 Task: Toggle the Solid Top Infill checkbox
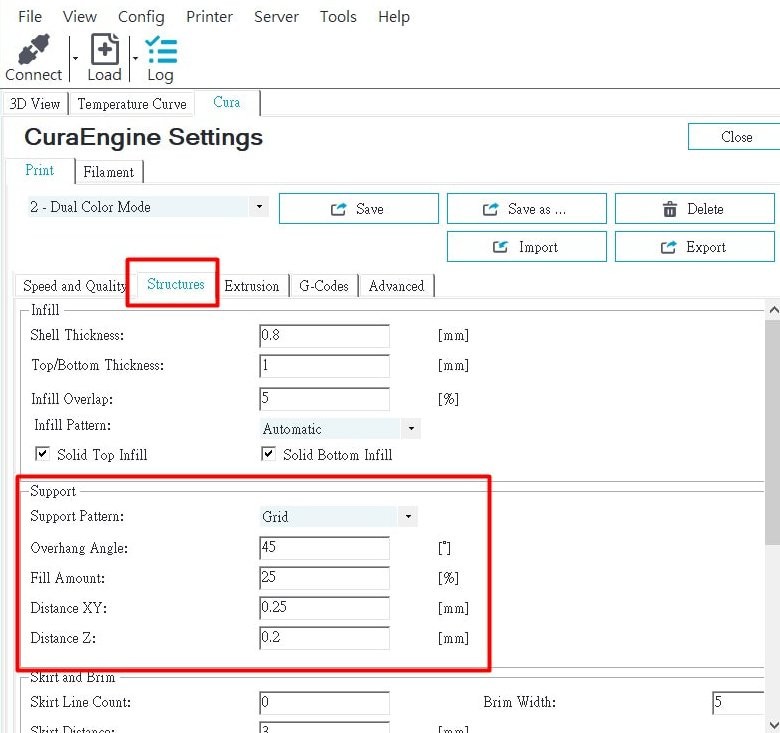coord(42,454)
